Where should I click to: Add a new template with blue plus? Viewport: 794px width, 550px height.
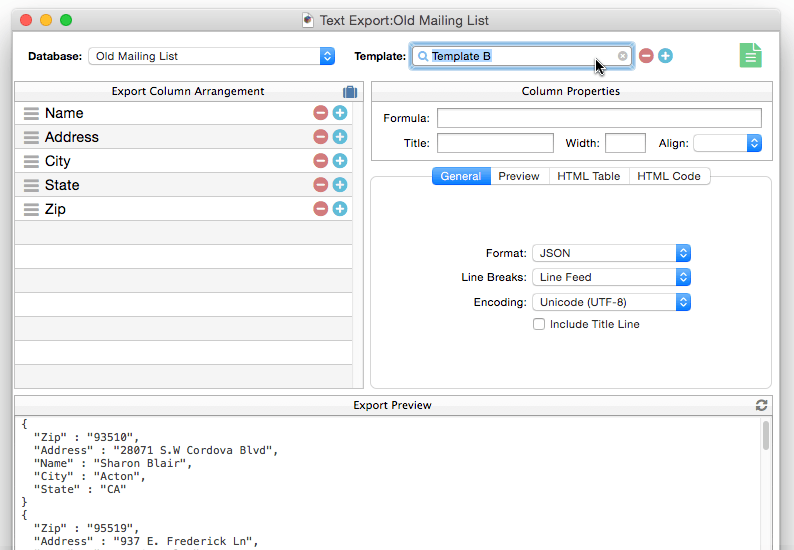click(x=665, y=56)
